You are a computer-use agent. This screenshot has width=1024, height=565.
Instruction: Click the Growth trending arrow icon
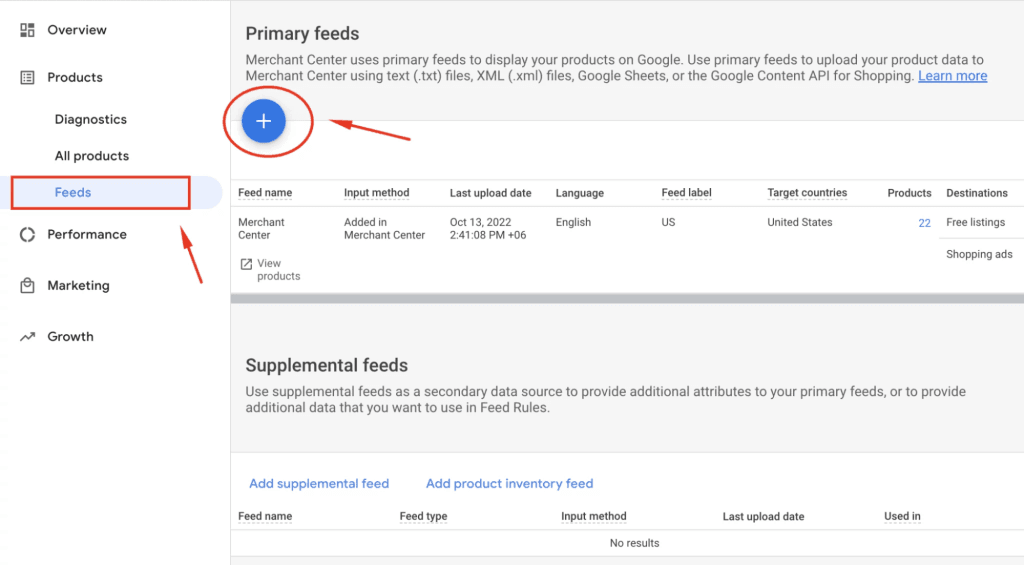27,337
